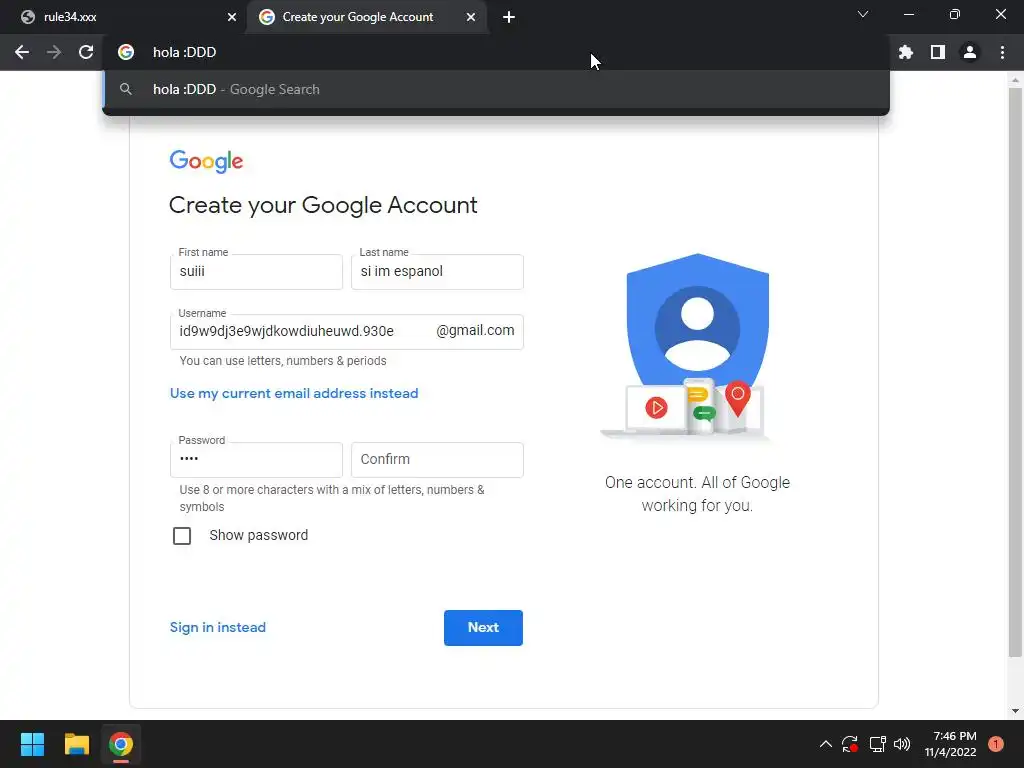The image size is (1024, 768).
Task: Switch to the rule34.xxx tab
Action: pyautogui.click(x=123, y=18)
